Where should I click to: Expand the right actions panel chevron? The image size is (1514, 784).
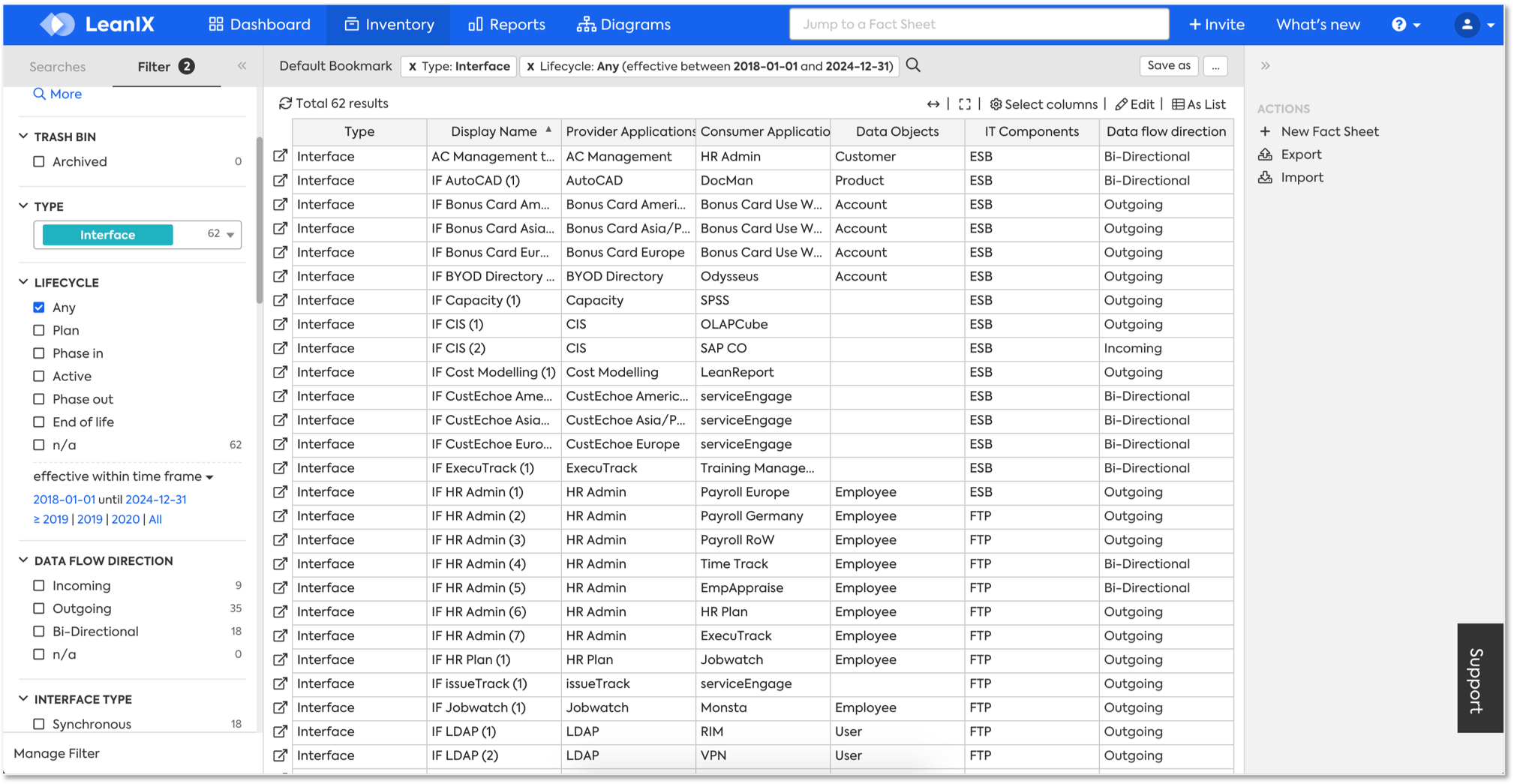click(1266, 65)
